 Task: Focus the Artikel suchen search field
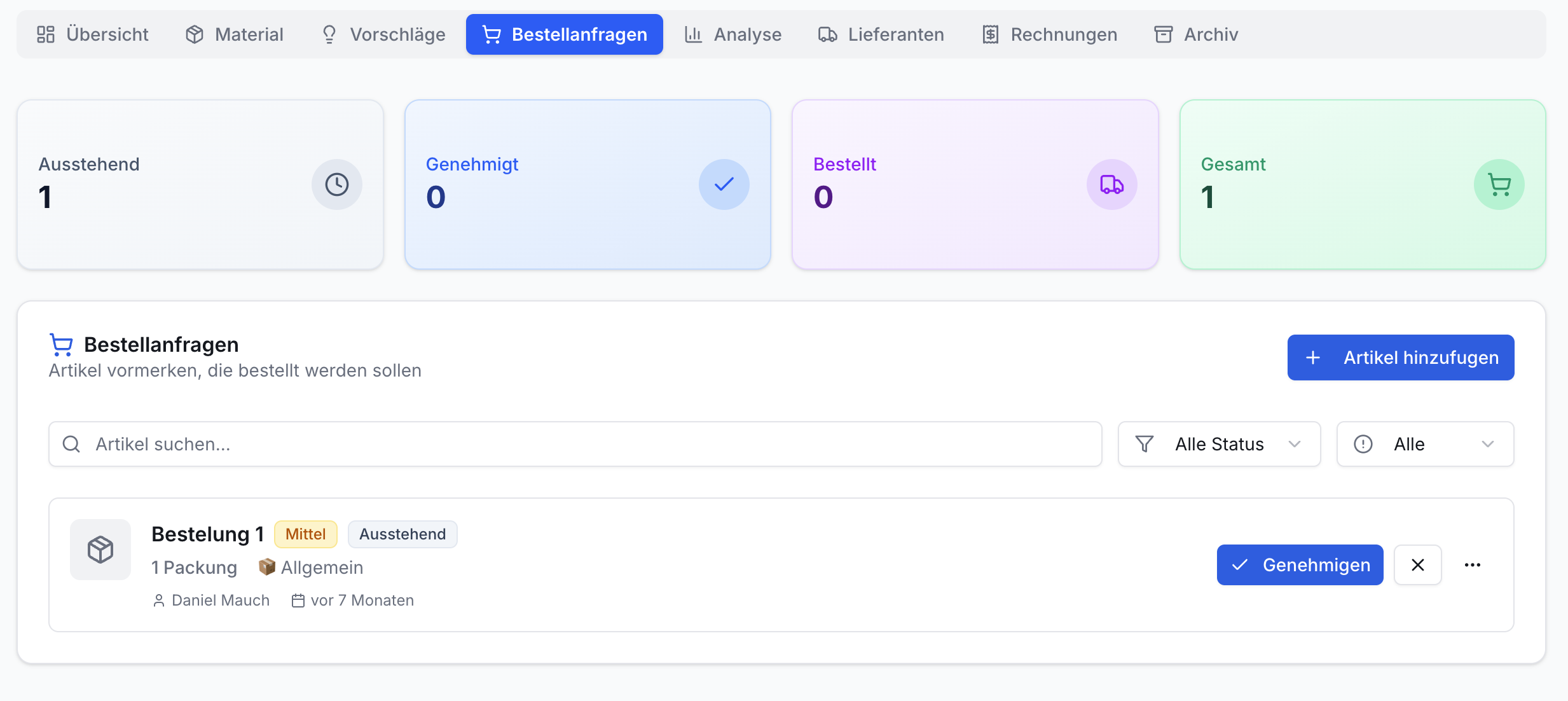575,444
